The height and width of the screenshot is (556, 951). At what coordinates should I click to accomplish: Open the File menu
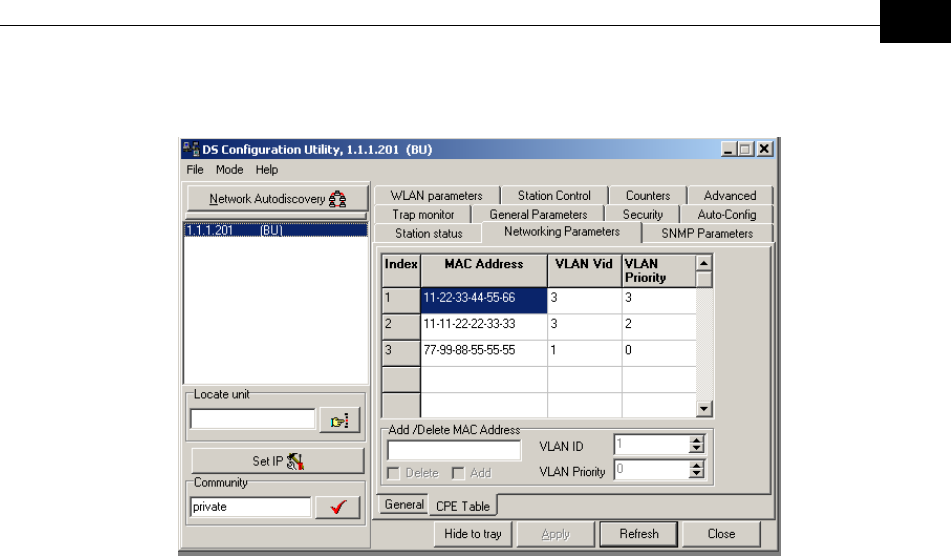click(195, 170)
